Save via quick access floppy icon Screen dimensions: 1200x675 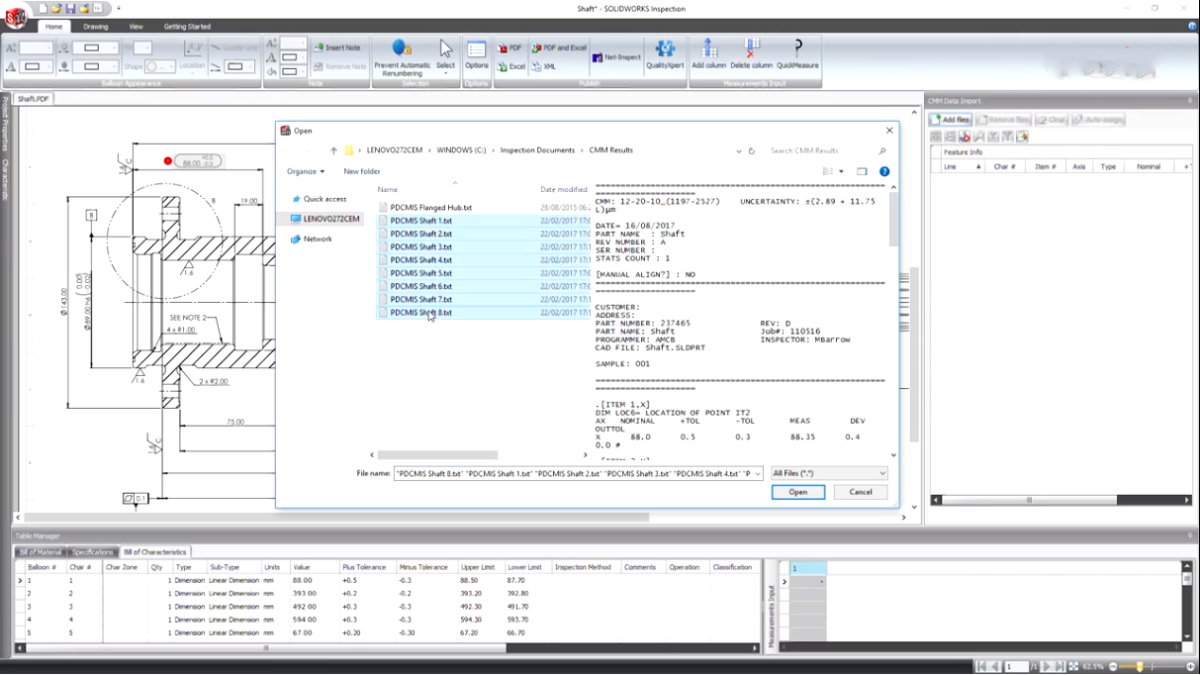pos(70,8)
